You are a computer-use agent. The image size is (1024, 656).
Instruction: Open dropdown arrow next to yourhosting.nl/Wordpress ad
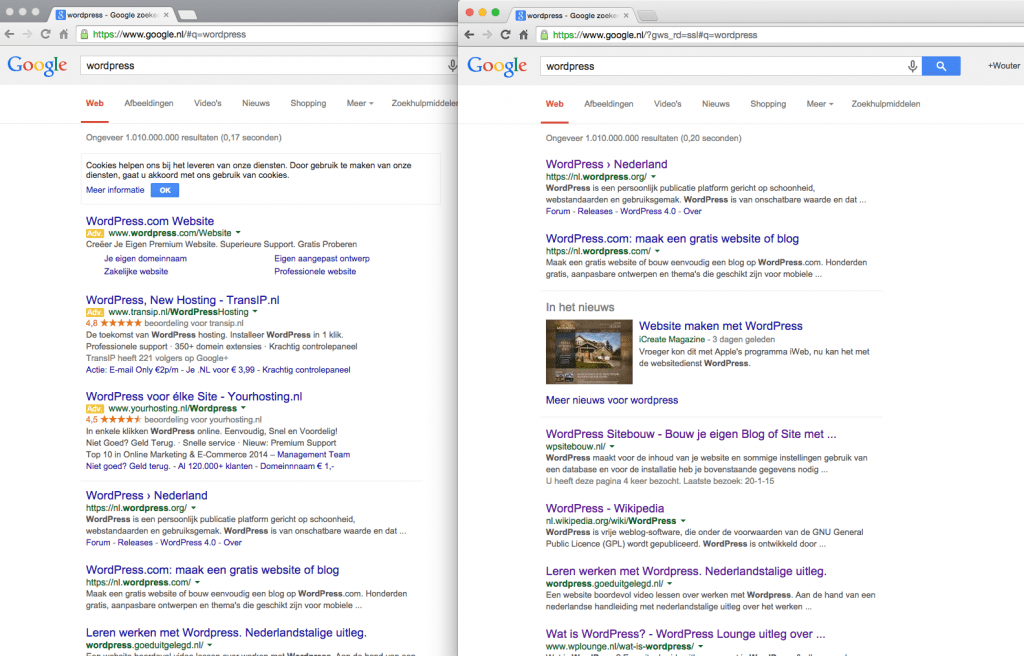(x=244, y=408)
